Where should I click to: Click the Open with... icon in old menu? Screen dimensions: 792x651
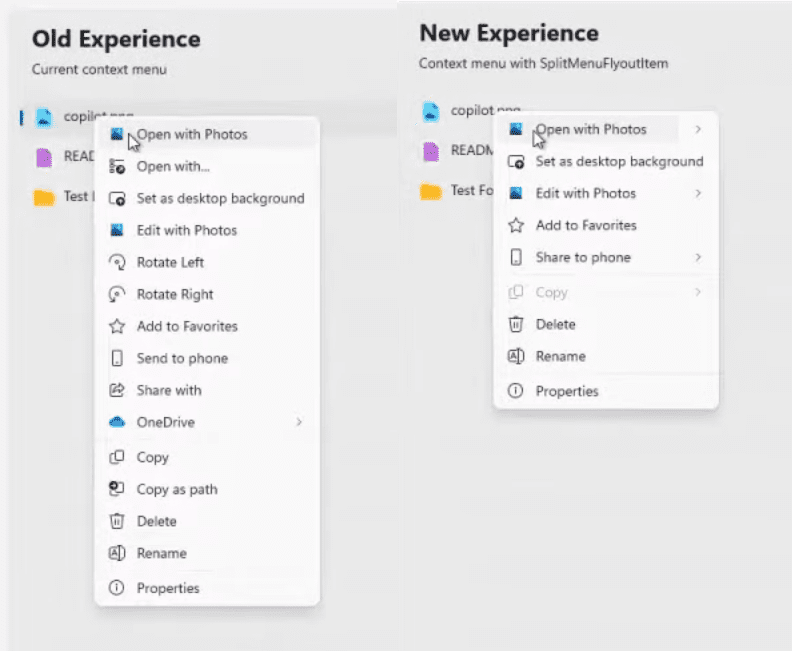(117, 166)
